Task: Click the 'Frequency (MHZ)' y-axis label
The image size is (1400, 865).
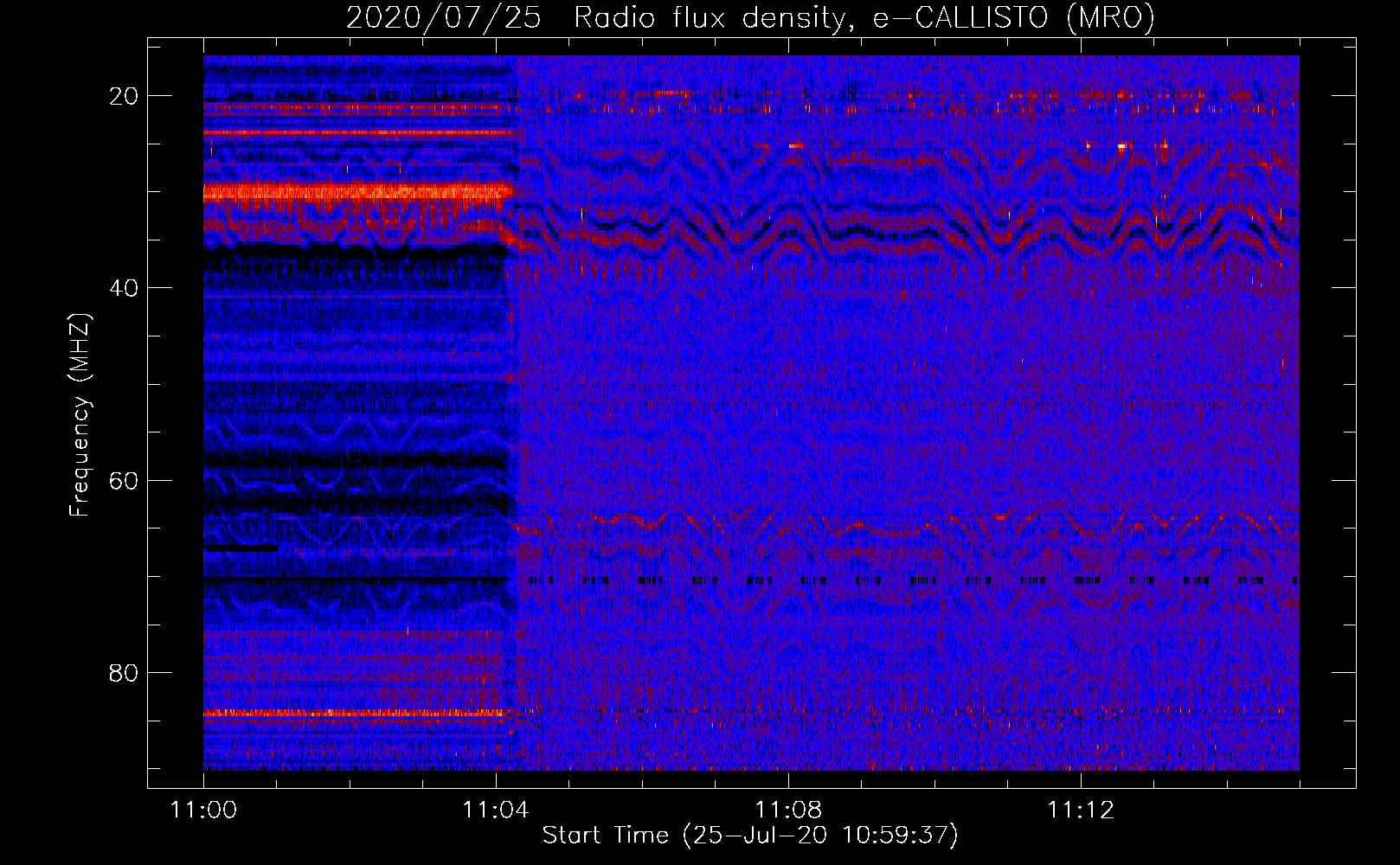Action: [80, 415]
